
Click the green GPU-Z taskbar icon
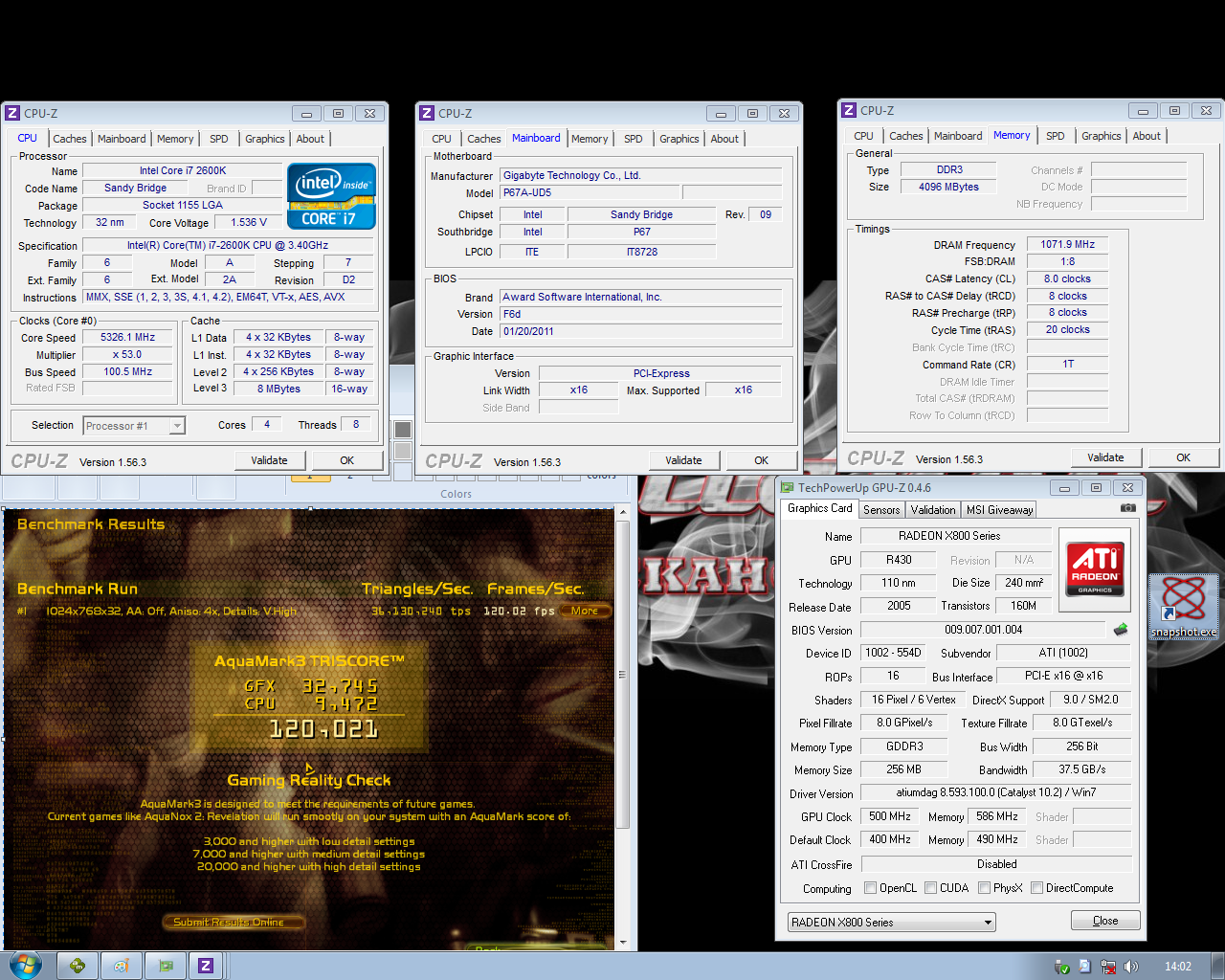point(166,966)
